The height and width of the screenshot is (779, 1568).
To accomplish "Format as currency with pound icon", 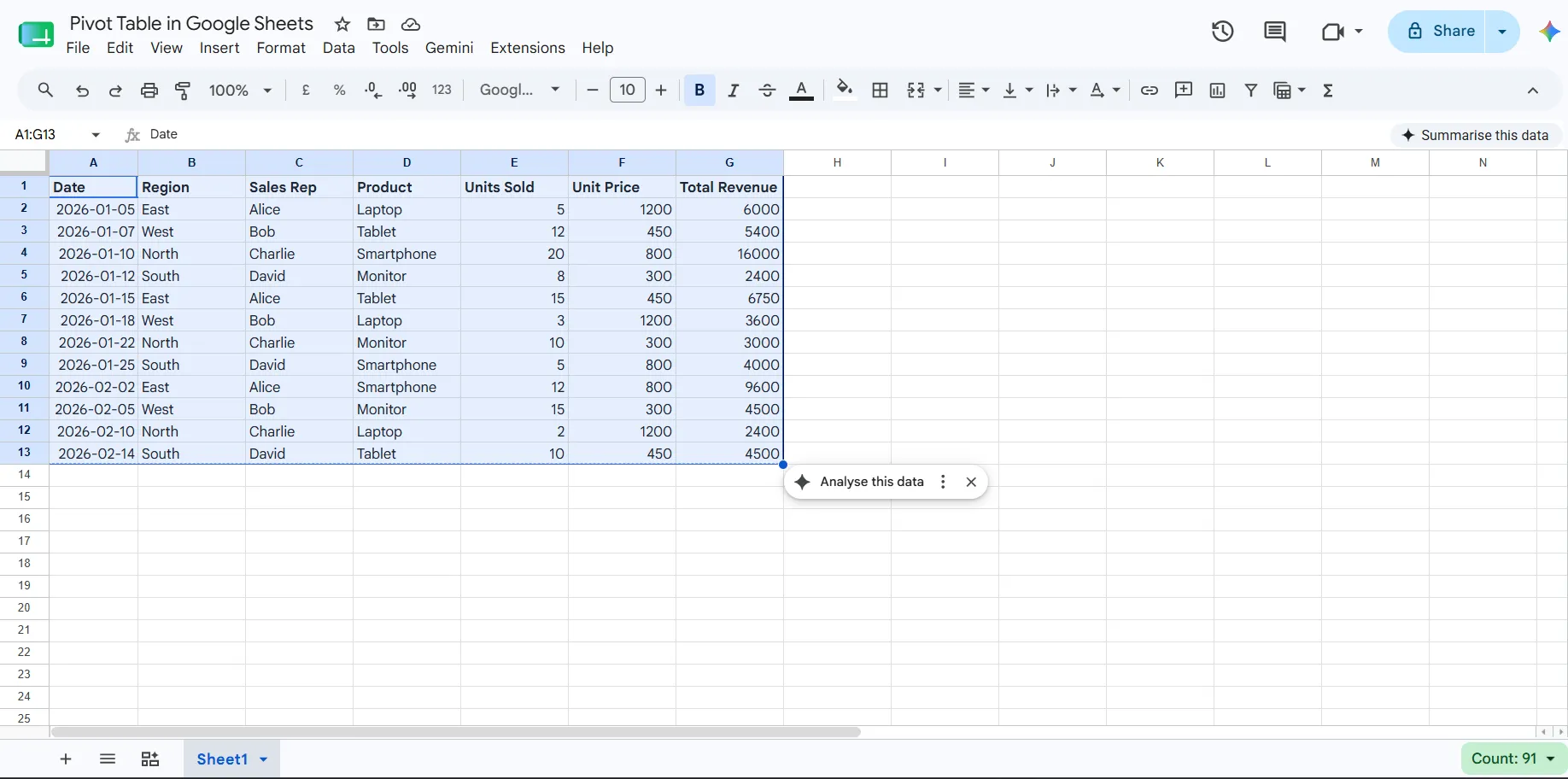I will tap(306, 90).
